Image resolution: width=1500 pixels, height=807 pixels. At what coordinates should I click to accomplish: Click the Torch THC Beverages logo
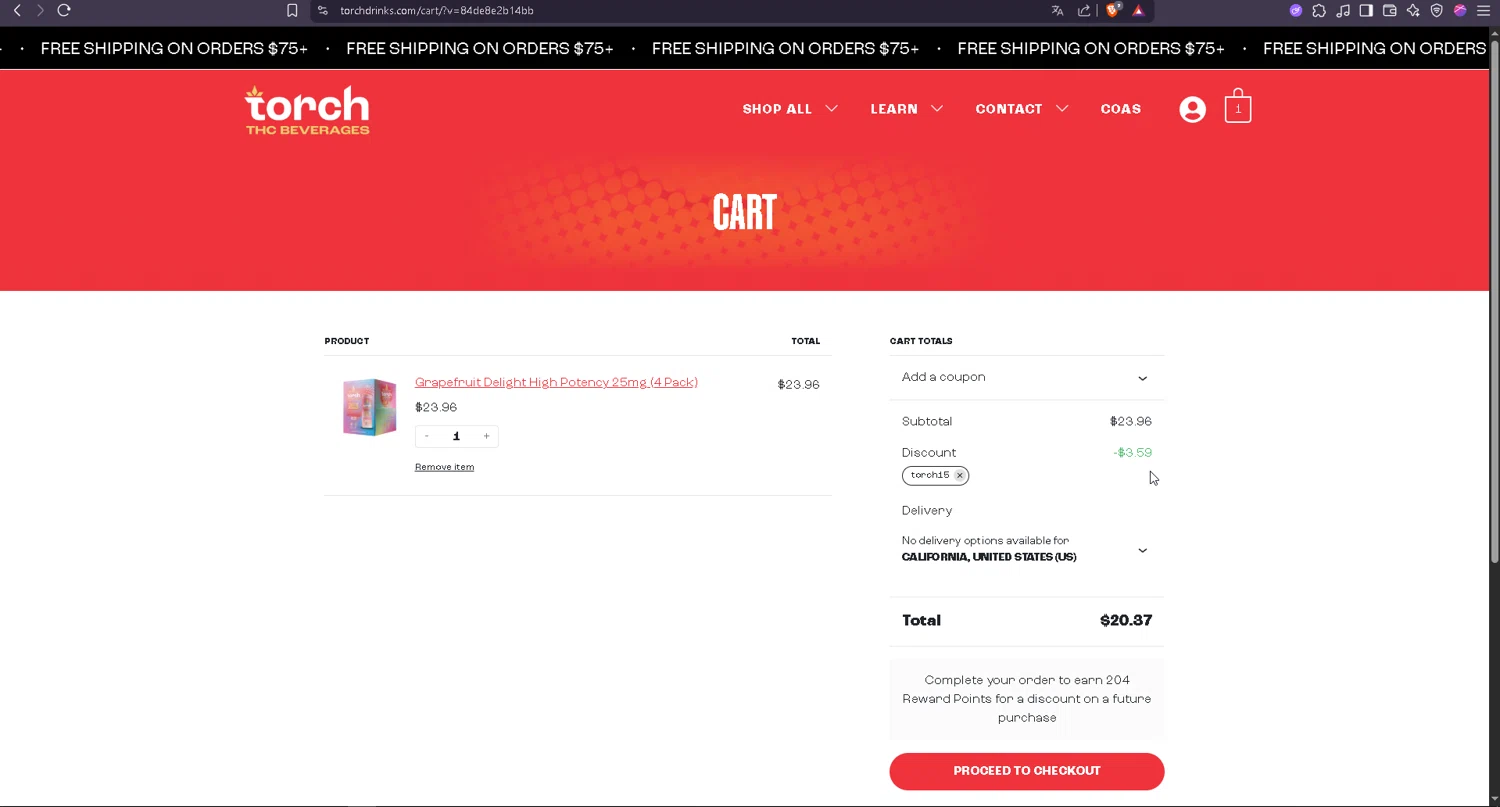coord(307,110)
